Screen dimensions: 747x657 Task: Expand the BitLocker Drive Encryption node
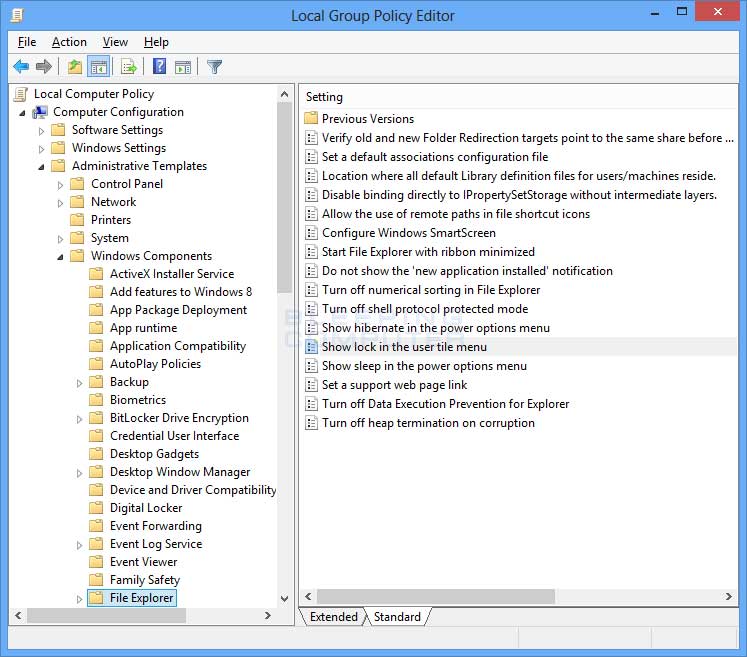point(80,419)
